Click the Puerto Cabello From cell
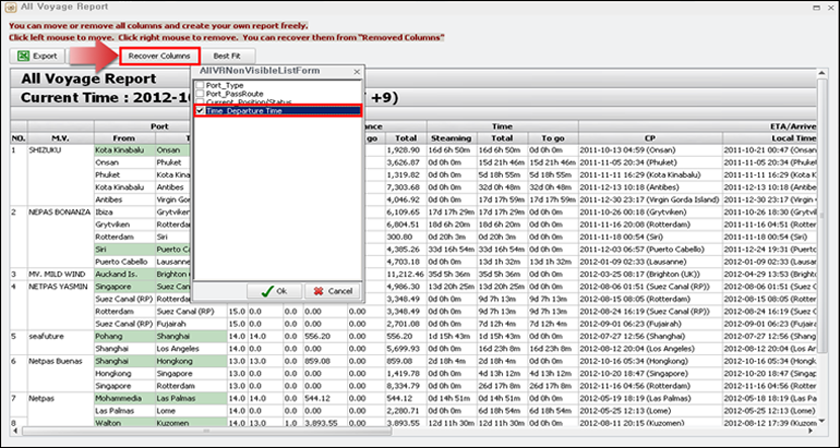840x448 pixels. coord(124,262)
